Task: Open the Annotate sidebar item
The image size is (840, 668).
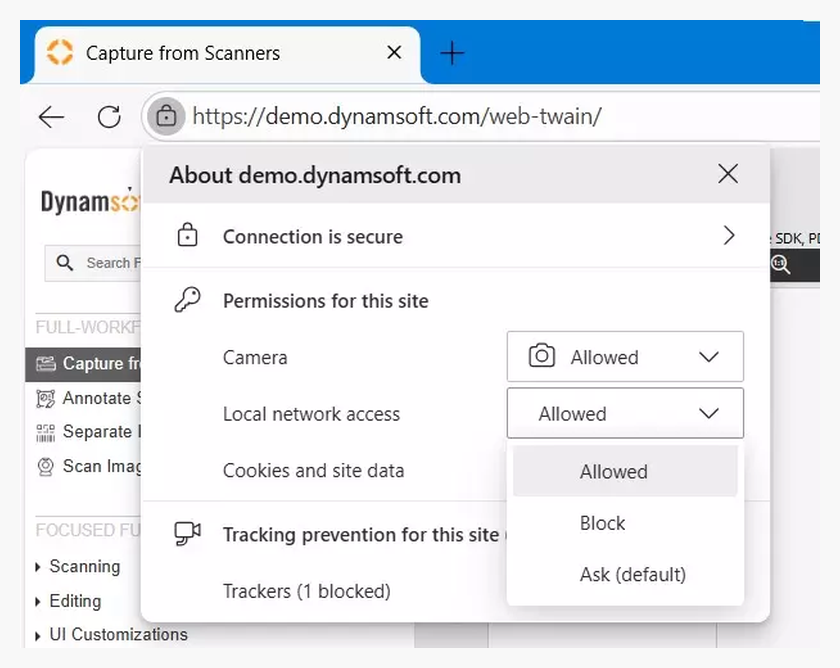Action: pos(88,398)
